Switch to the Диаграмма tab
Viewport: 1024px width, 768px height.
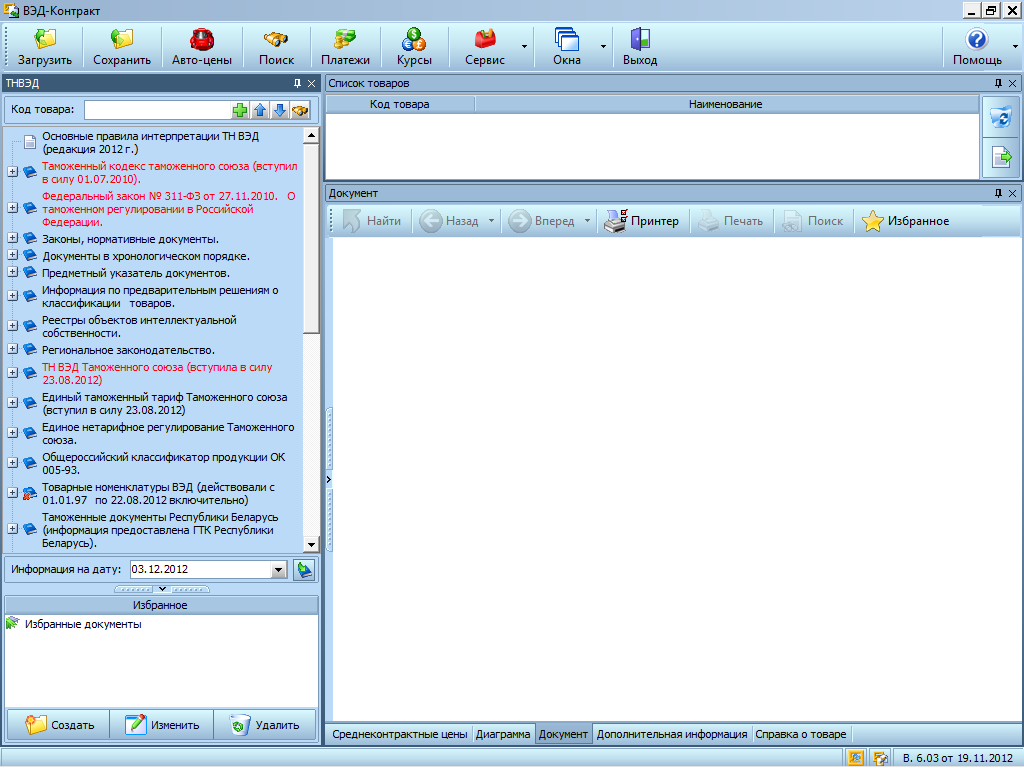pyautogui.click(x=503, y=734)
